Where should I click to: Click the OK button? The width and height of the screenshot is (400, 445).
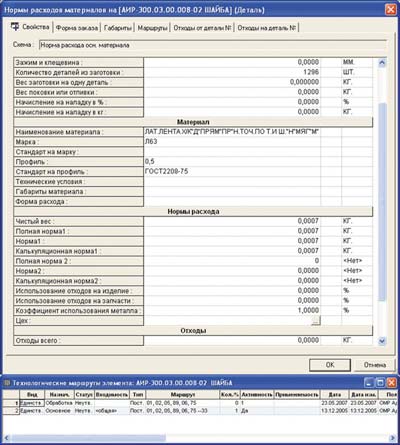coord(330,365)
